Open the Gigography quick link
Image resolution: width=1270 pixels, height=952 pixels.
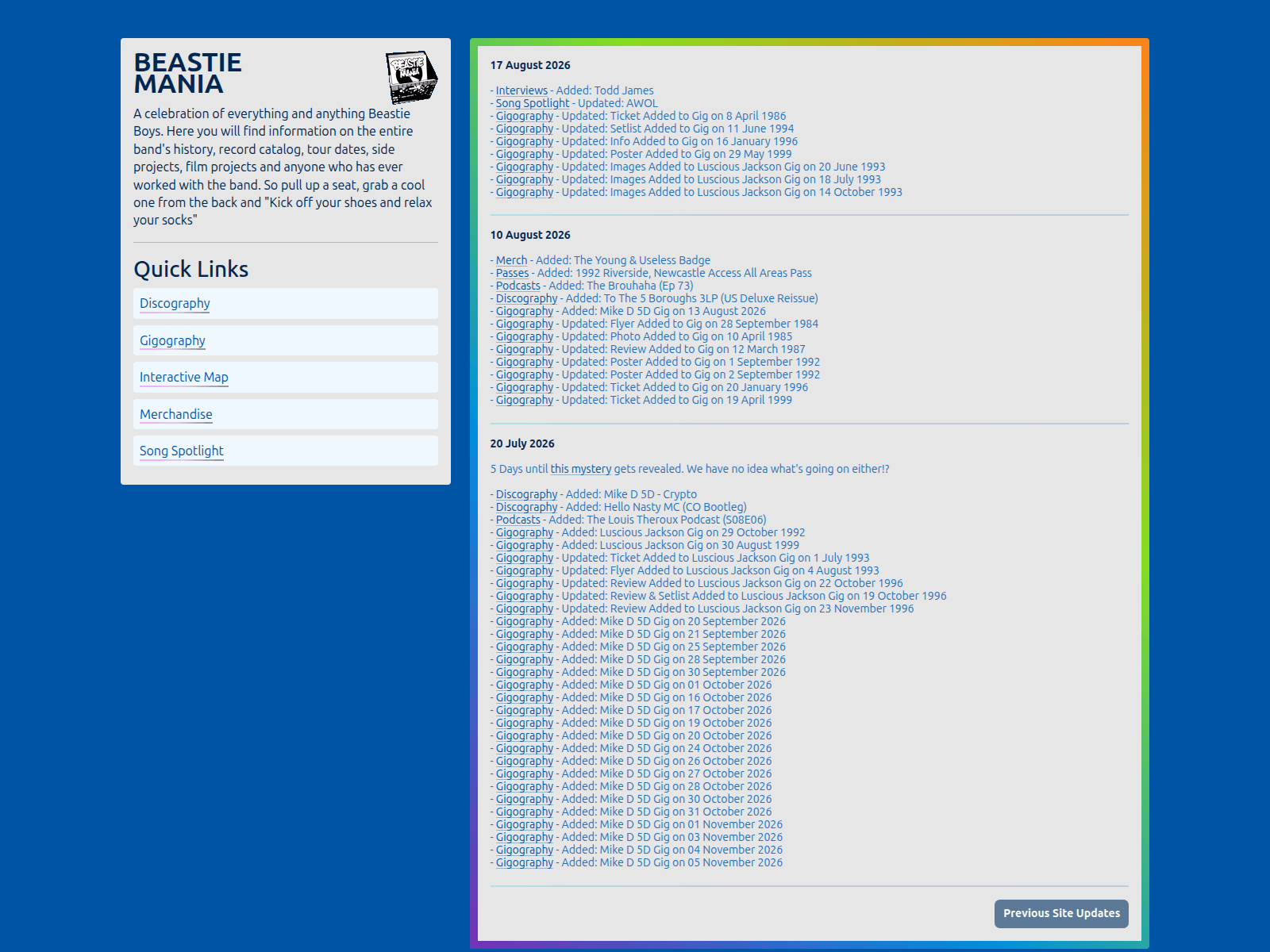[x=172, y=340]
